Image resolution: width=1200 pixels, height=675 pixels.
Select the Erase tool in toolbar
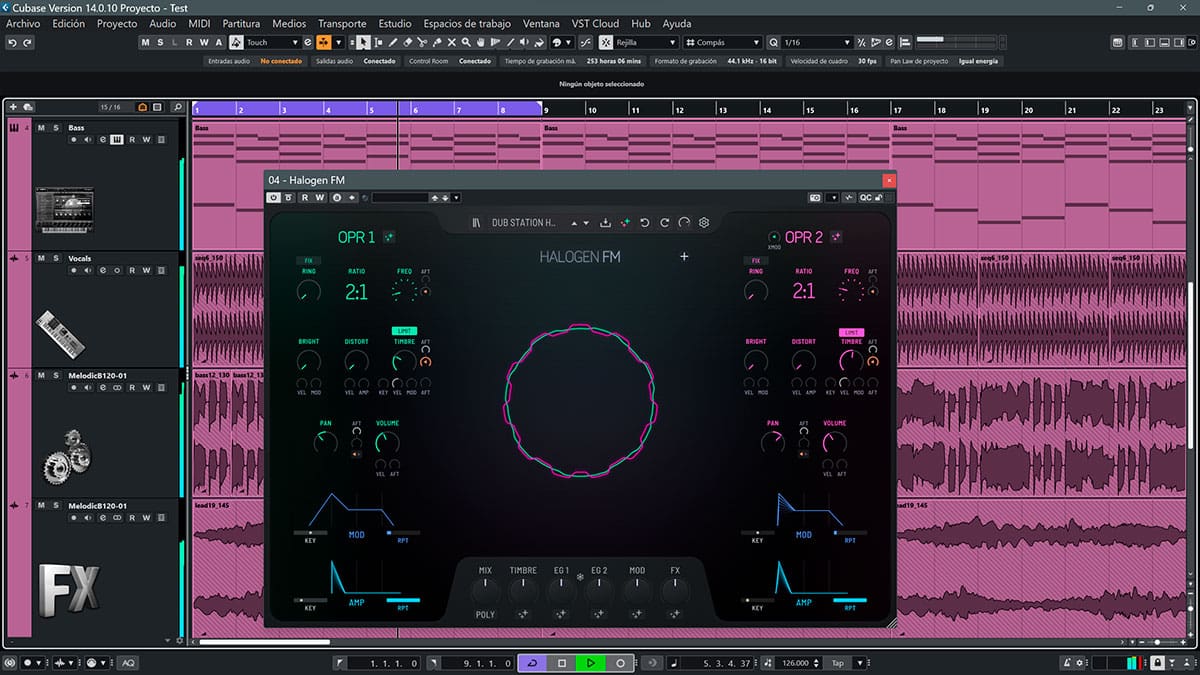(x=408, y=42)
